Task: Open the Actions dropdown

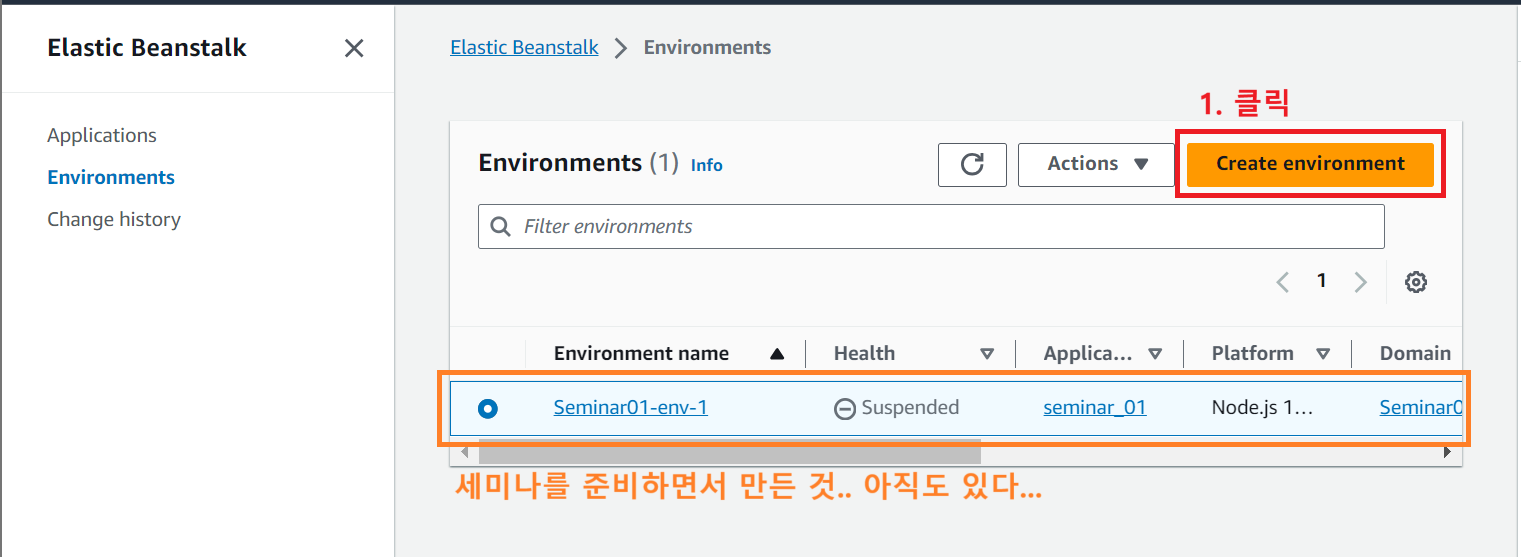Action: tap(1096, 164)
